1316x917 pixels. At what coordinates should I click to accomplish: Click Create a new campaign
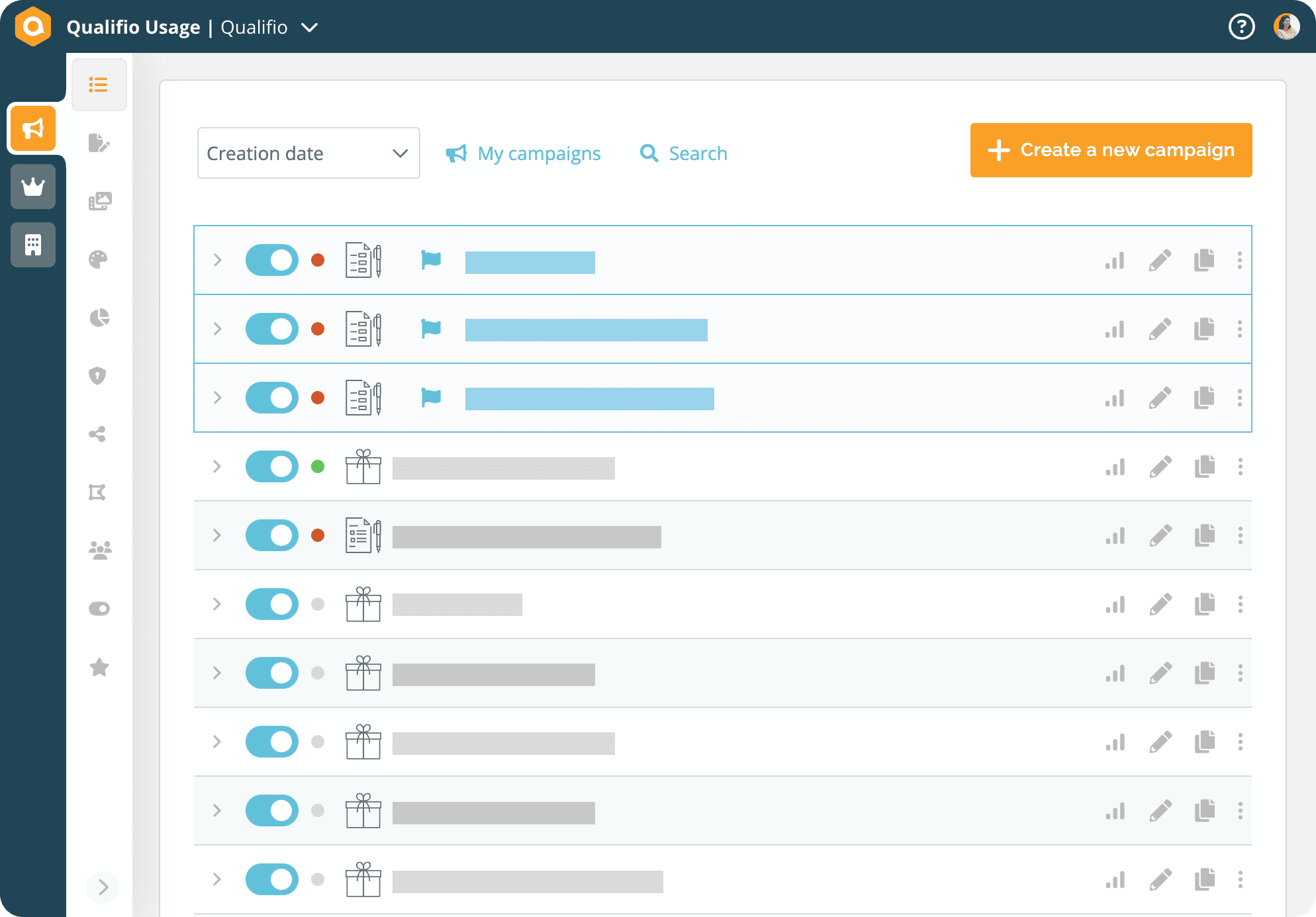tap(1110, 150)
